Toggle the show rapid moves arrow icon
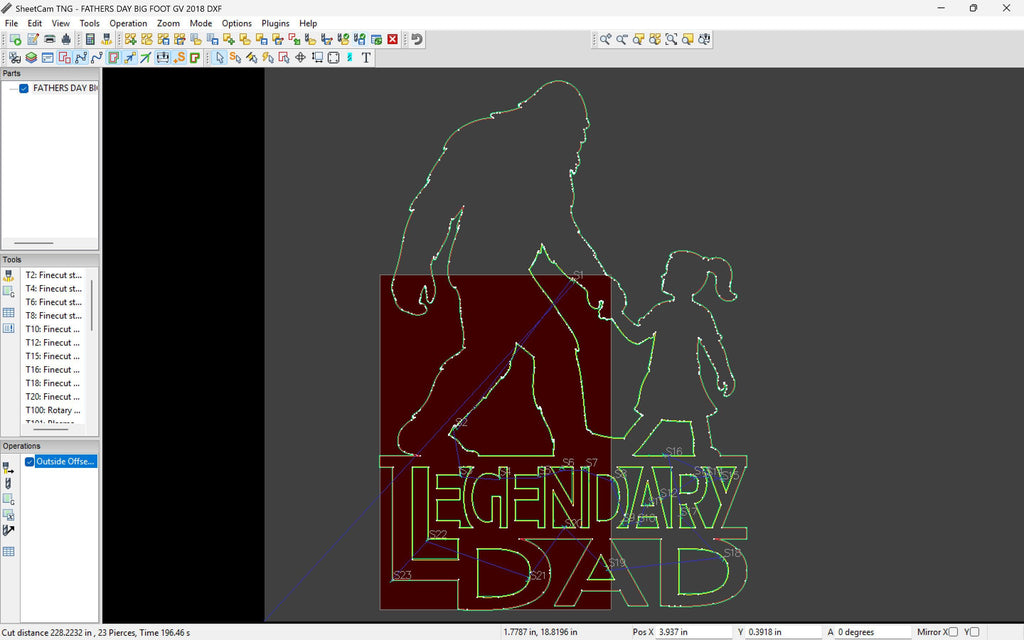The height and width of the screenshot is (640, 1024). click(x=130, y=57)
